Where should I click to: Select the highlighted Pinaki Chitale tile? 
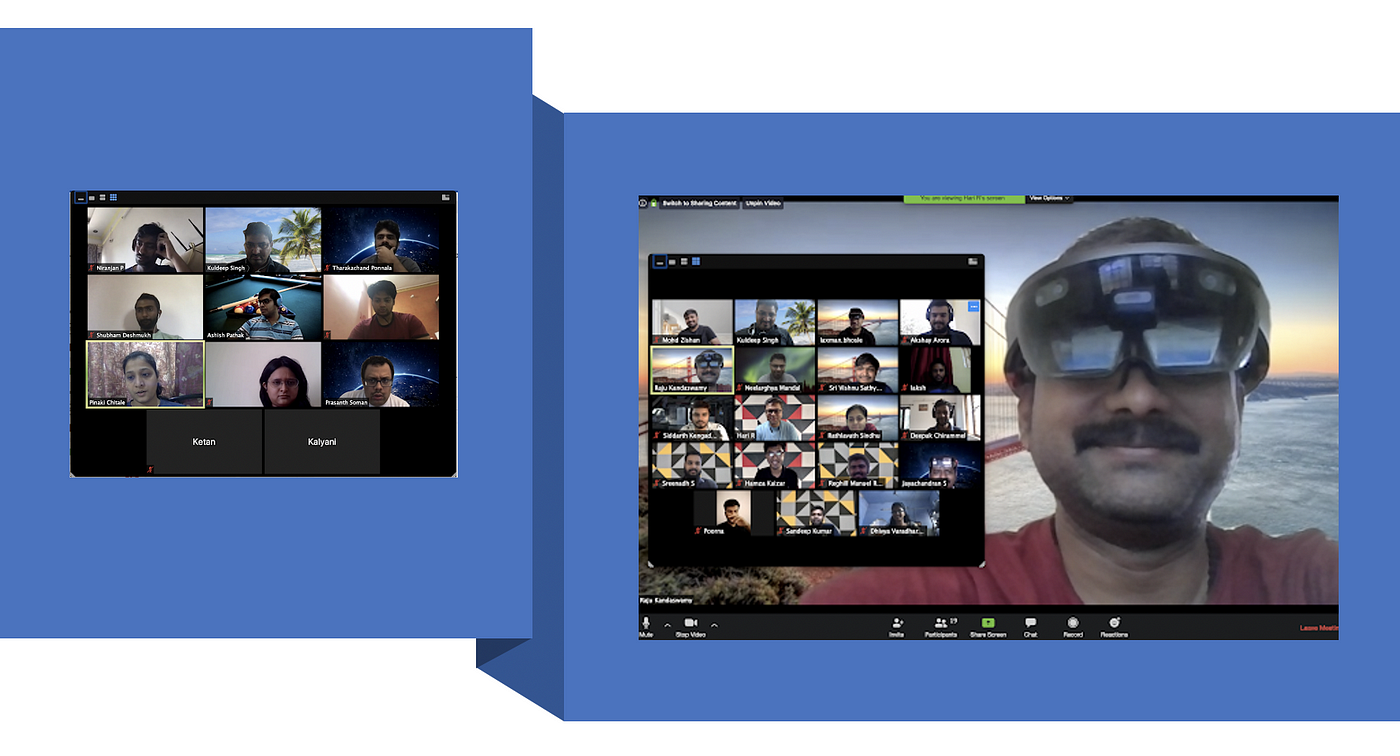pos(145,374)
